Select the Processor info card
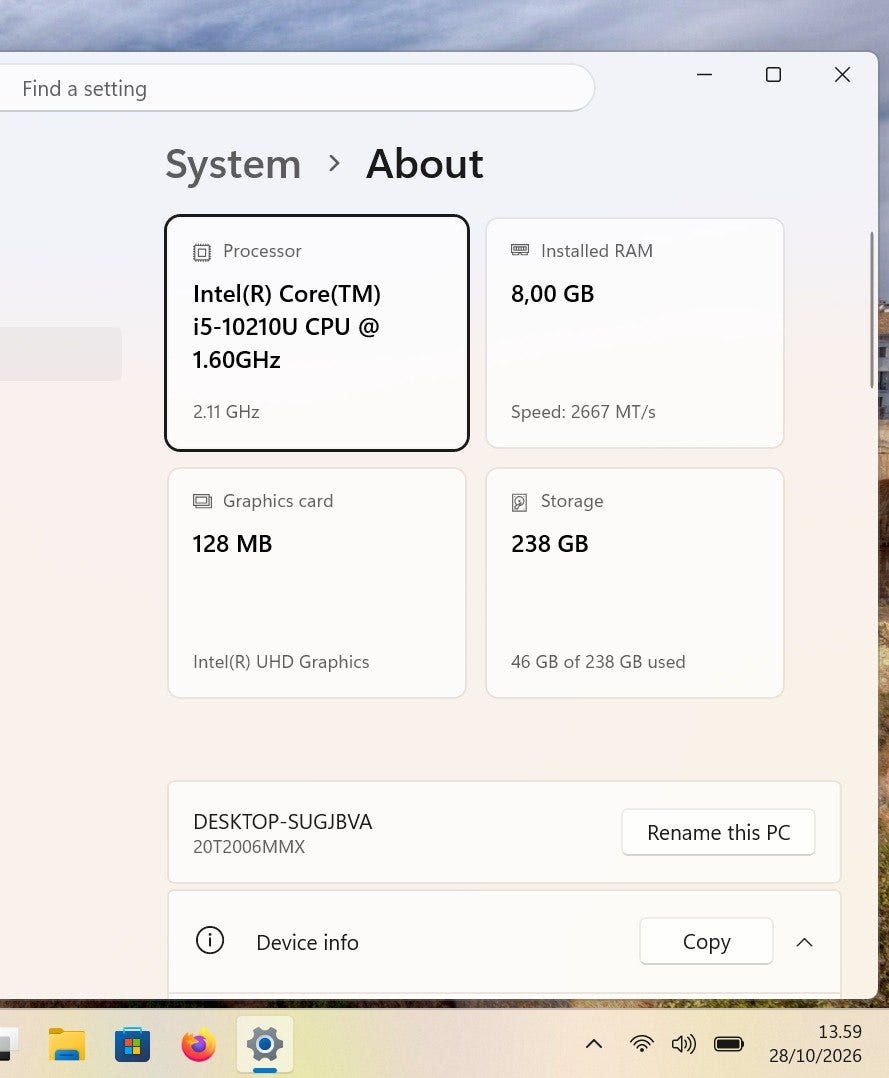This screenshot has width=889, height=1078. (x=317, y=333)
